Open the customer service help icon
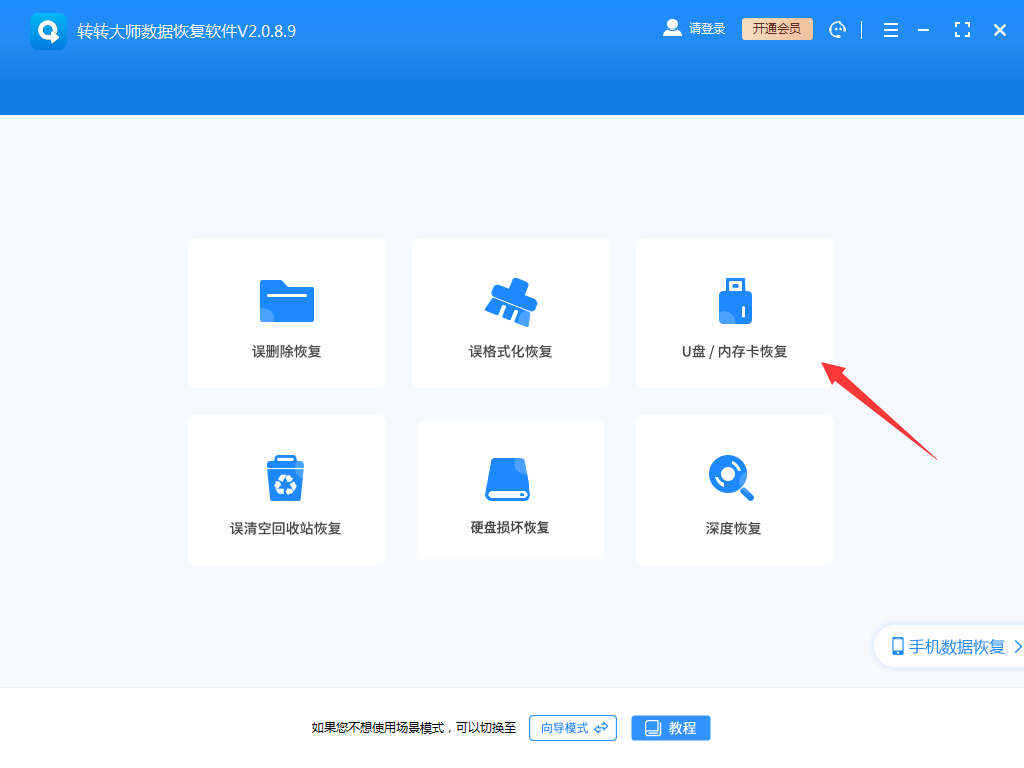The image size is (1024, 768). click(837, 29)
